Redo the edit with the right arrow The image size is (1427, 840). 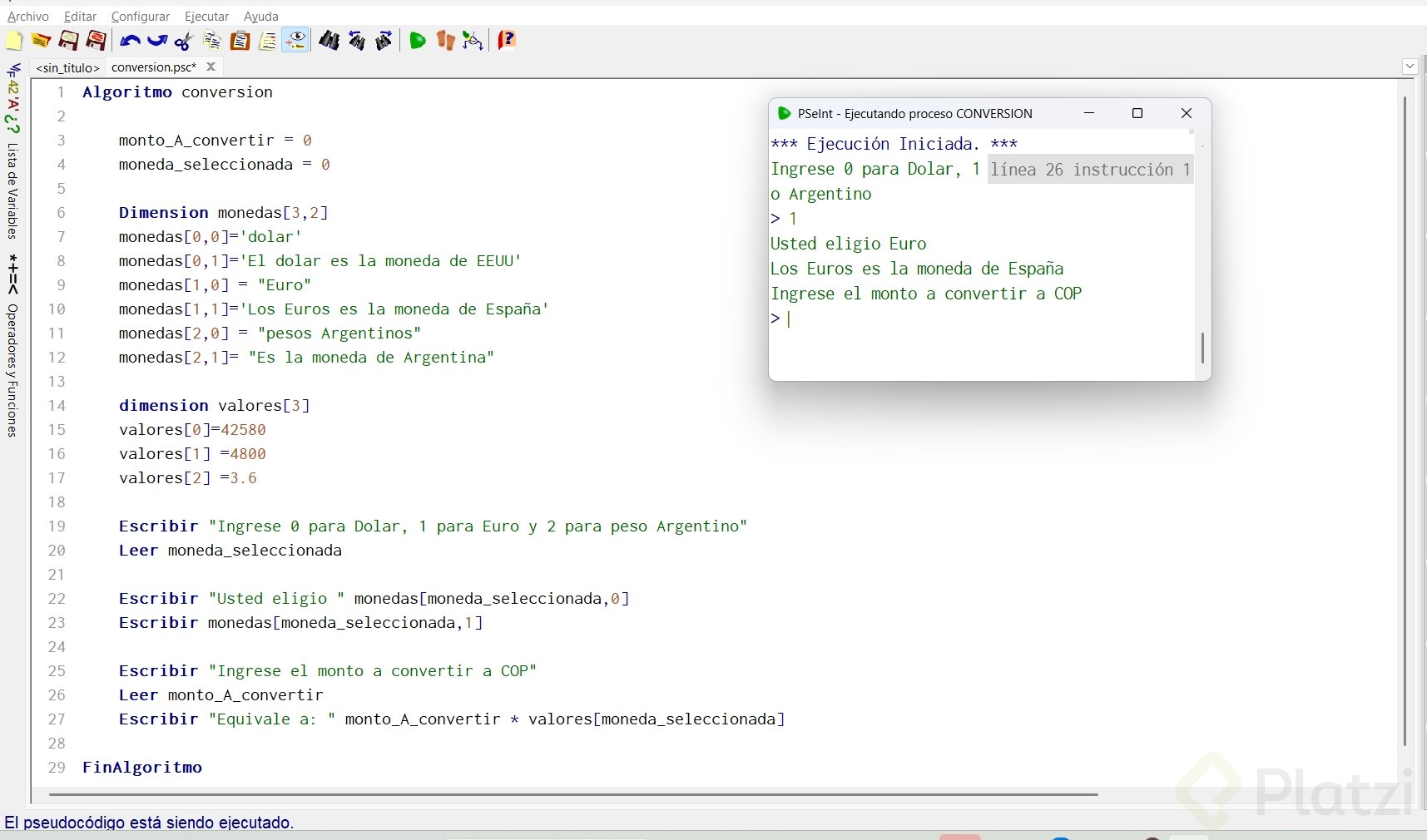pos(157,41)
